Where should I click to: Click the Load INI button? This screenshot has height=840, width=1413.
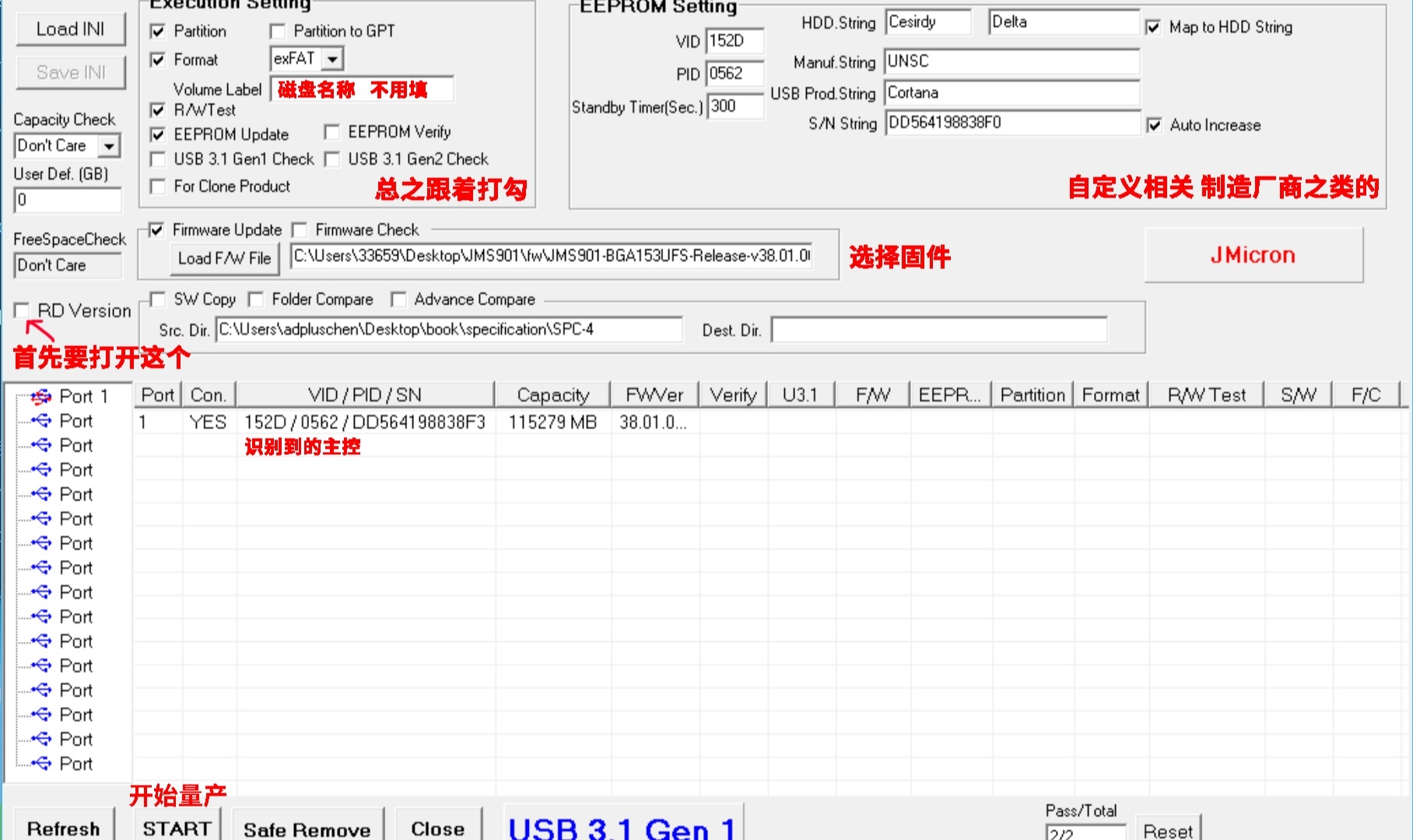click(x=71, y=30)
